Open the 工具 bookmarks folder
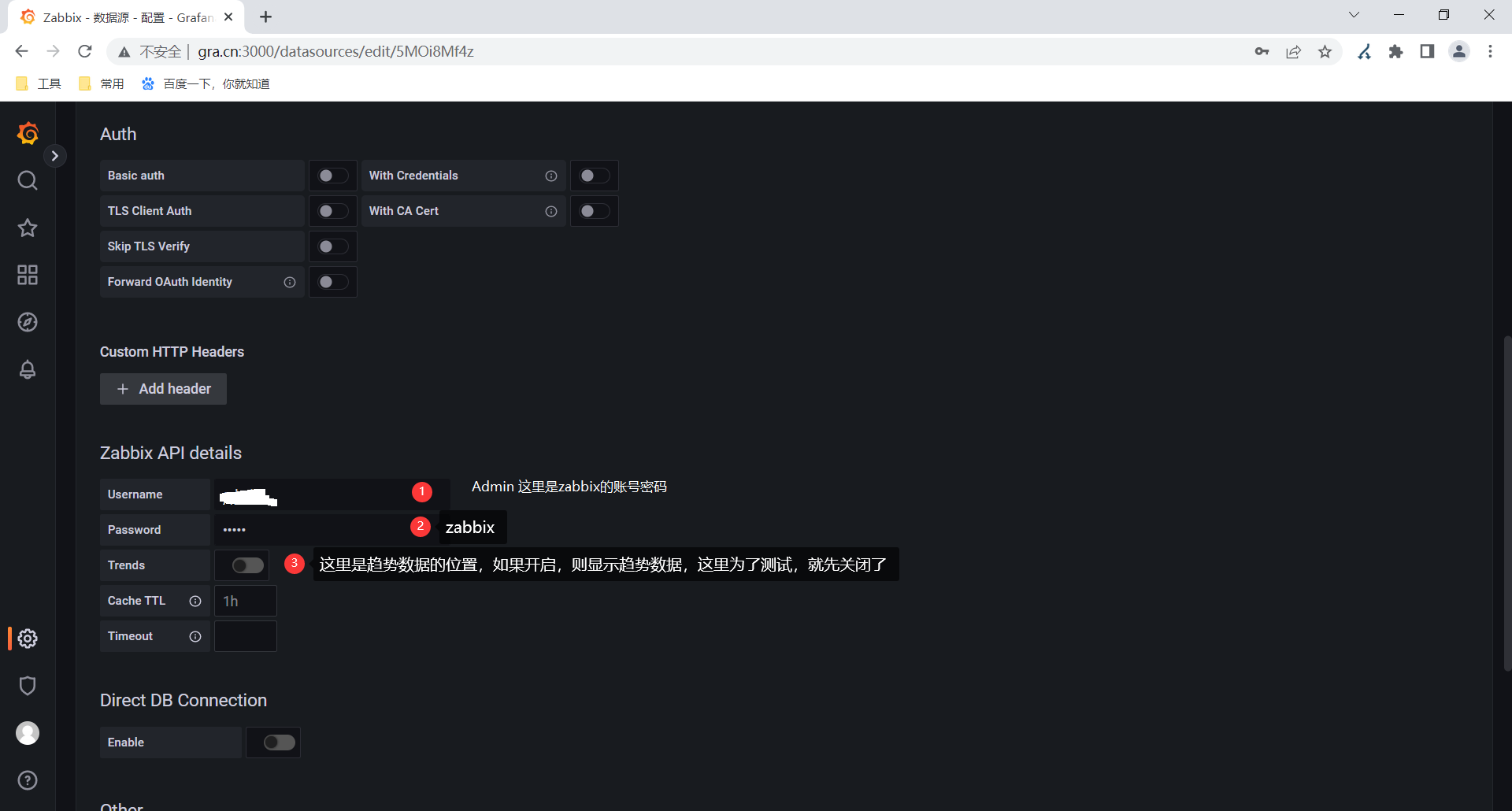 tap(39, 83)
